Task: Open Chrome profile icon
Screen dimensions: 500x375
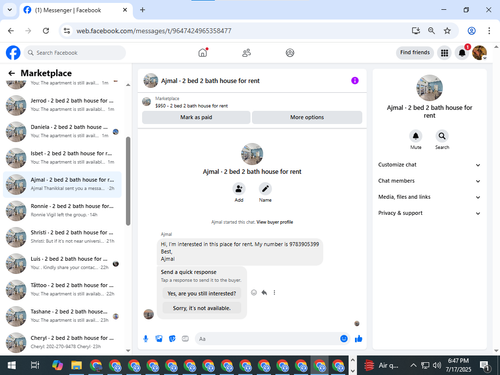Action: (471, 31)
